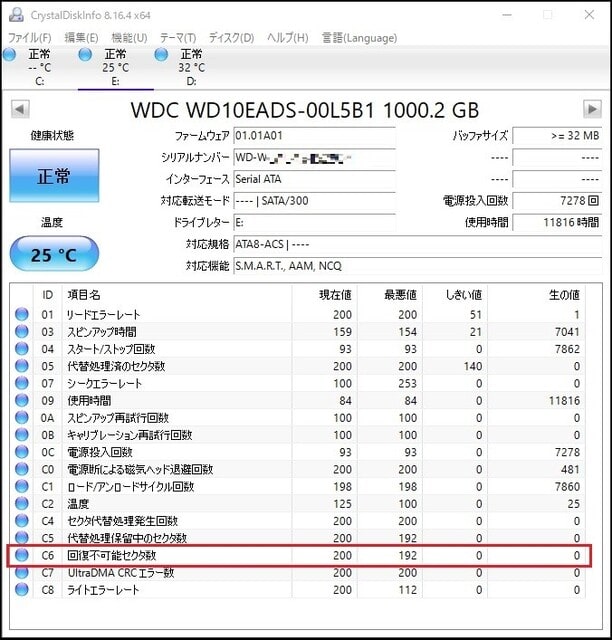Open the 機能(U) menu
The image size is (612, 640).
coord(129,38)
